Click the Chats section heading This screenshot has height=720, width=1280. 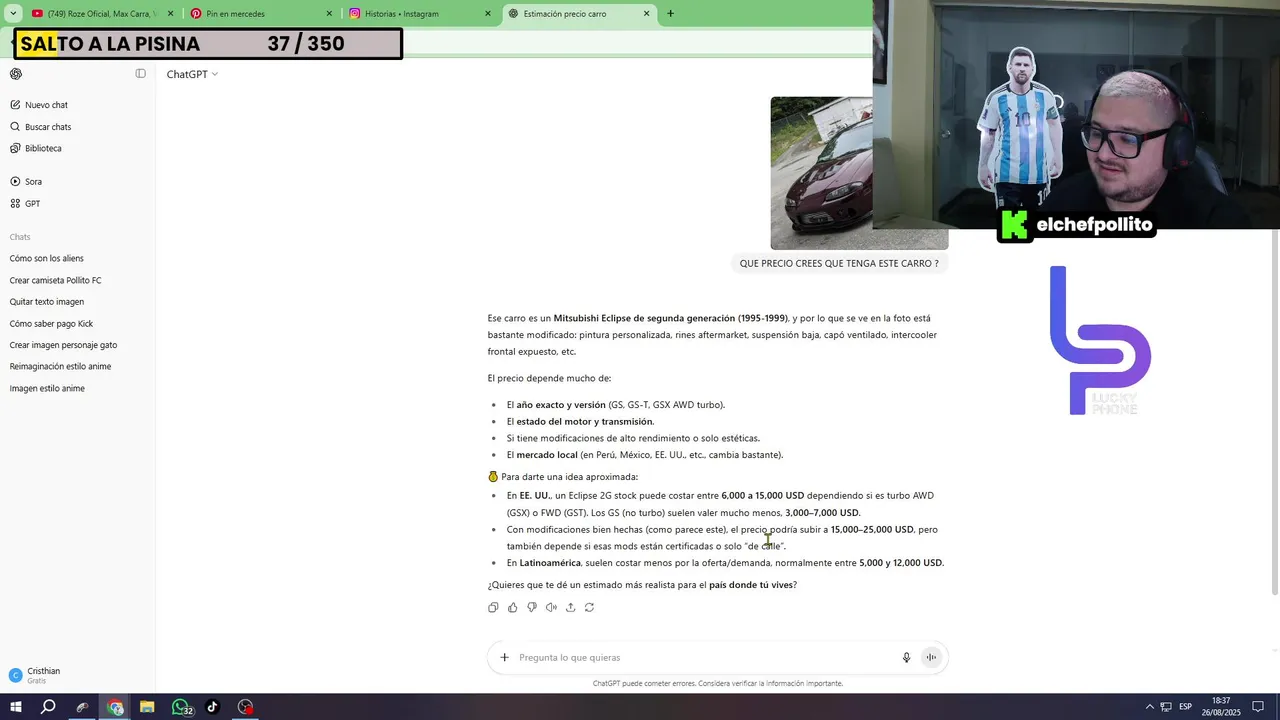coord(20,237)
